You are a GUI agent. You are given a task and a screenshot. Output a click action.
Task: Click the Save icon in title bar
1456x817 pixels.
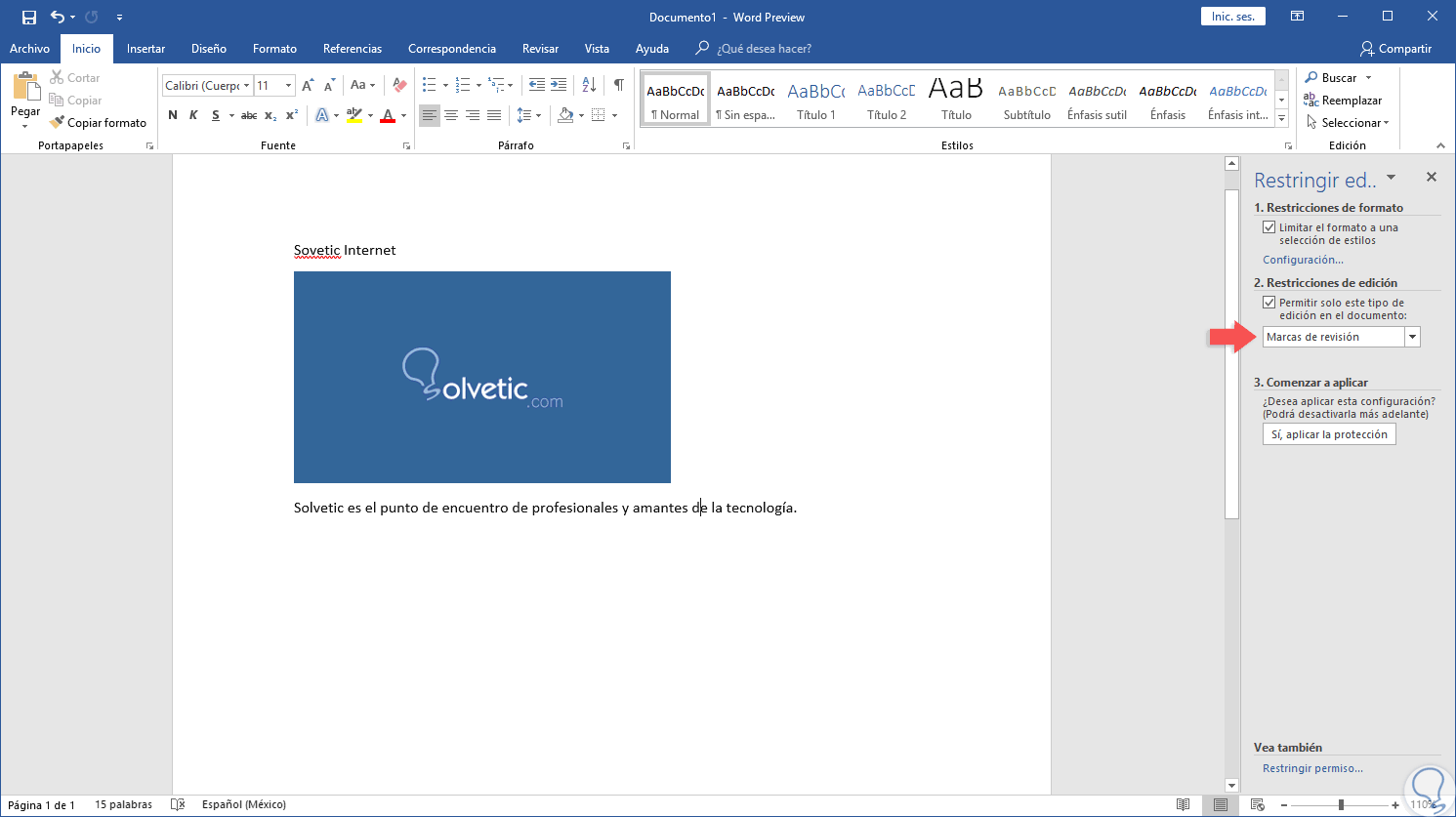(x=29, y=17)
